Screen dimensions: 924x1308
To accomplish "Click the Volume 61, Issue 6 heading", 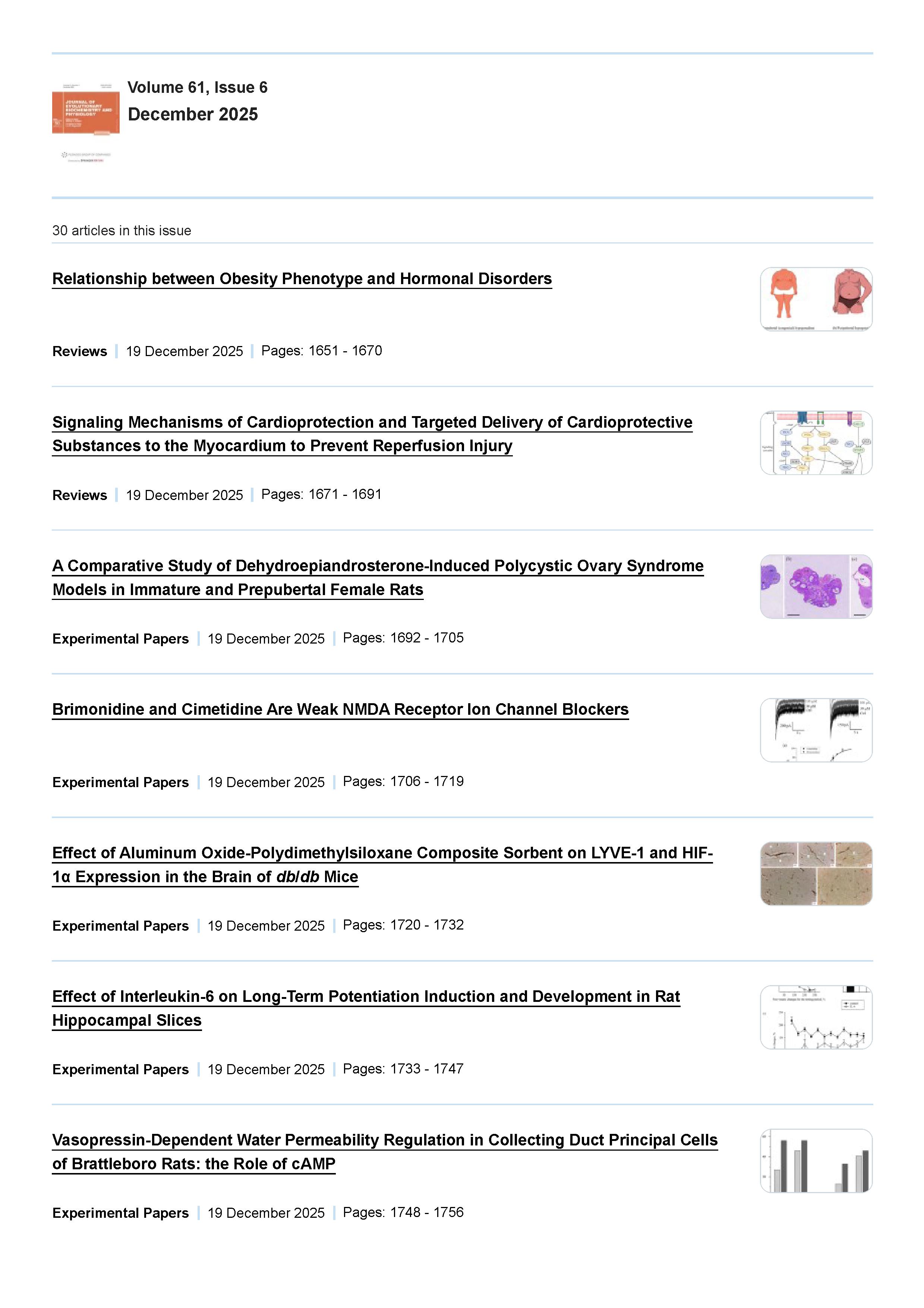I will click(x=197, y=87).
